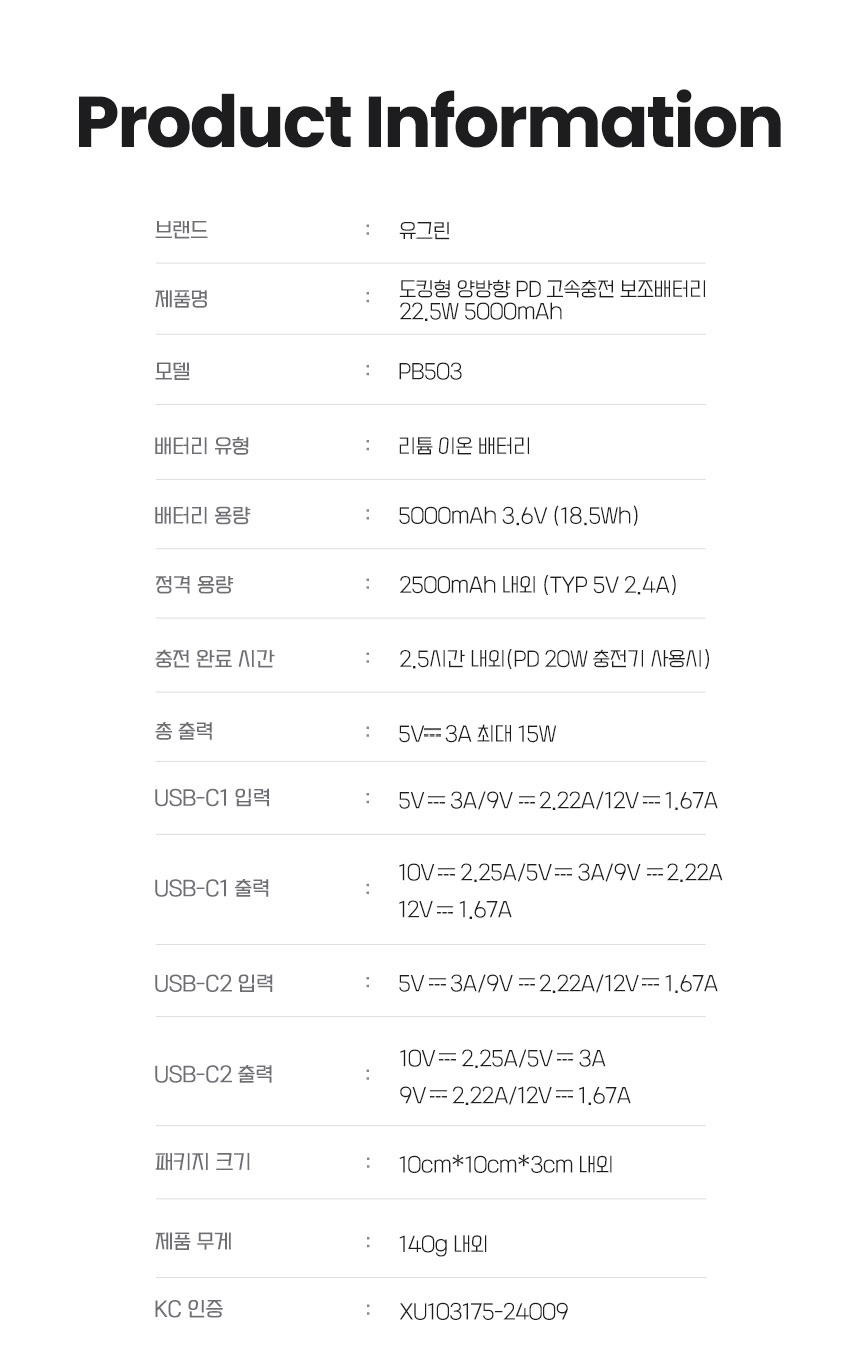
Task: Click the product name text with 22.5W 5000mAh
Action: pyautogui.click(x=552, y=300)
